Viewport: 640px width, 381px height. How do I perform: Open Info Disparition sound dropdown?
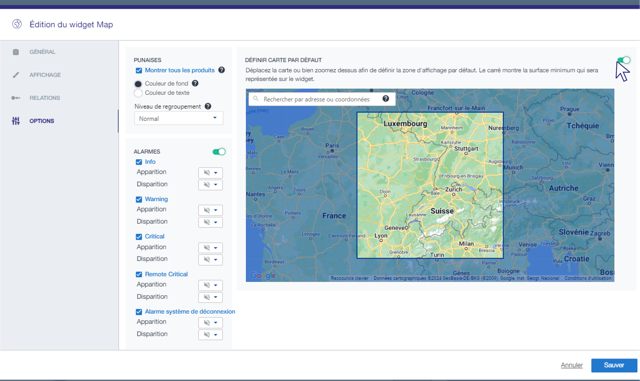click(210, 185)
